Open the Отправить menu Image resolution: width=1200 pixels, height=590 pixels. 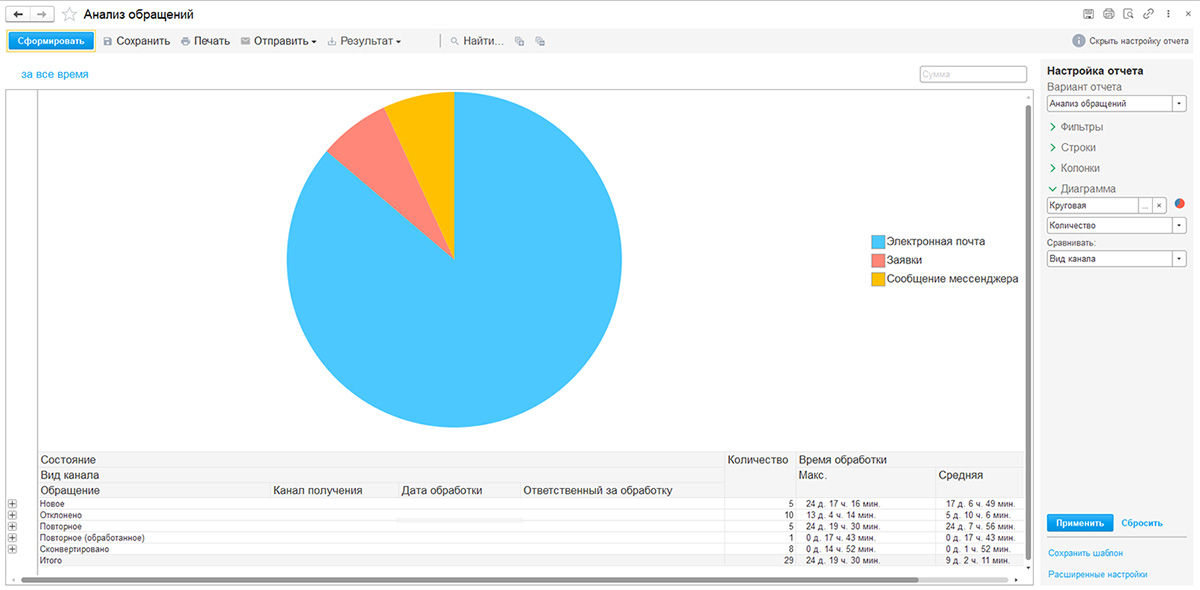[x=279, y=41]
